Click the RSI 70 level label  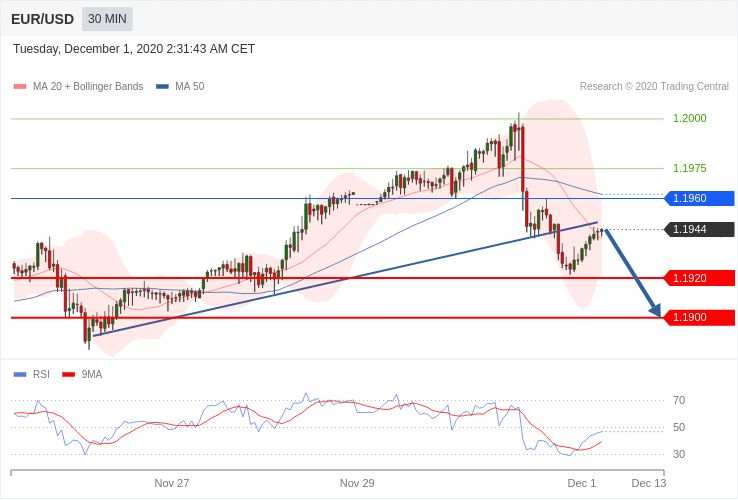click(x=679, y=401)
